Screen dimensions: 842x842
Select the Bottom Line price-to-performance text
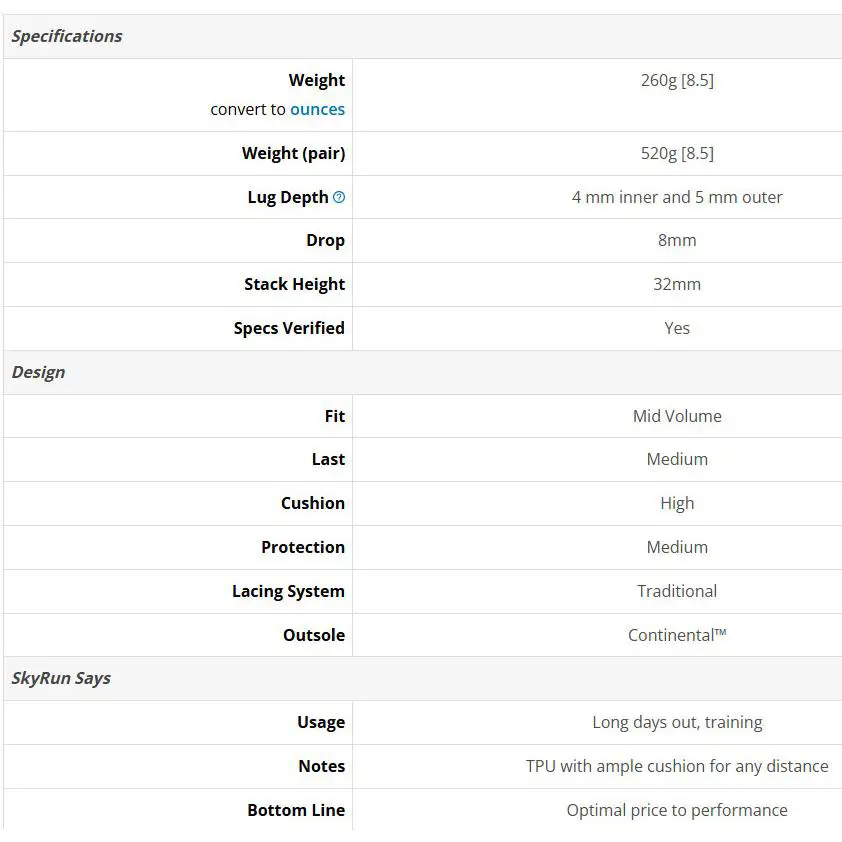tap(677, 810)
